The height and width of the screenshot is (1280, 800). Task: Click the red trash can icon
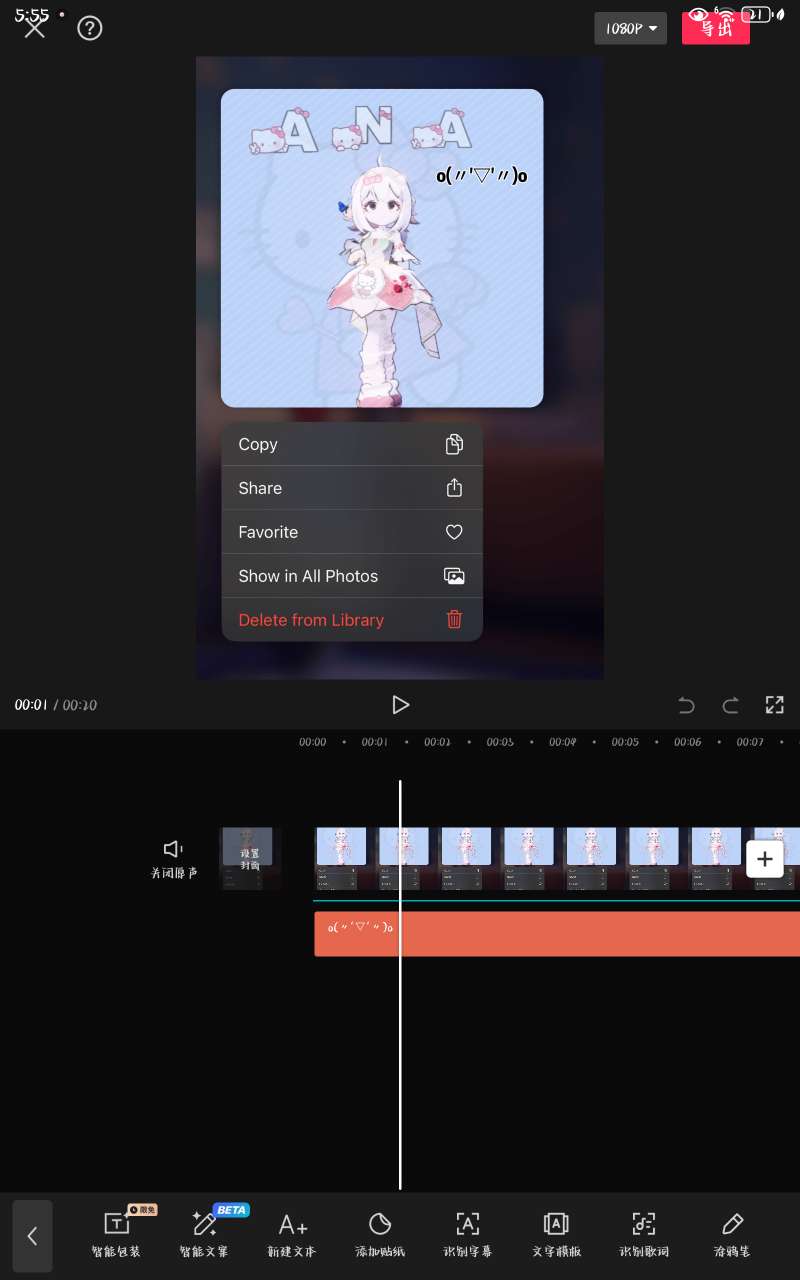click(454, 620)
